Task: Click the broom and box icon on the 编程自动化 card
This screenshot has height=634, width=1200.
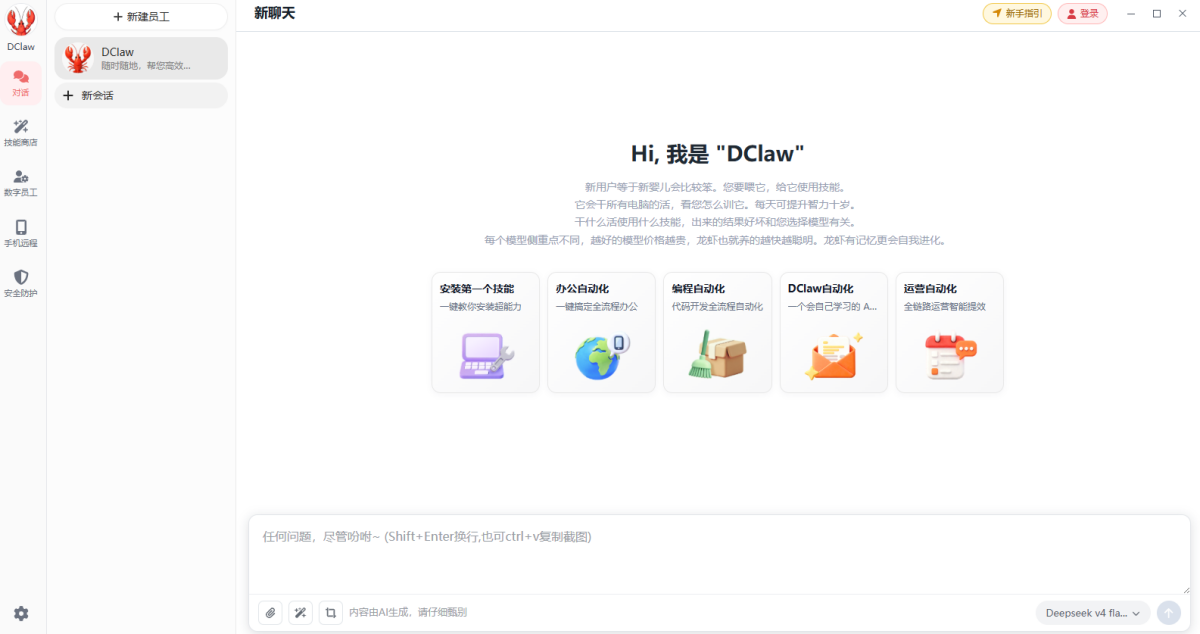Action: coord(717,355)
